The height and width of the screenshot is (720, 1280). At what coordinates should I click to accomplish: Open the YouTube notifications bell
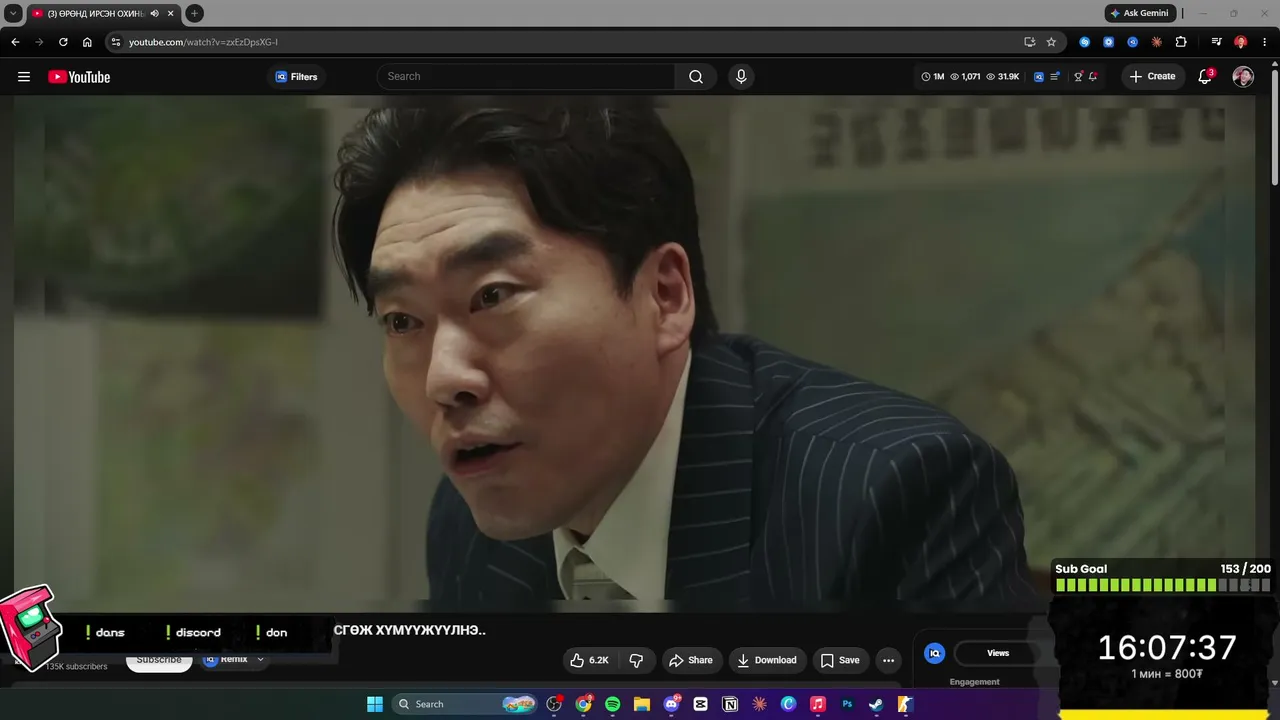(x=1205, y=77)
